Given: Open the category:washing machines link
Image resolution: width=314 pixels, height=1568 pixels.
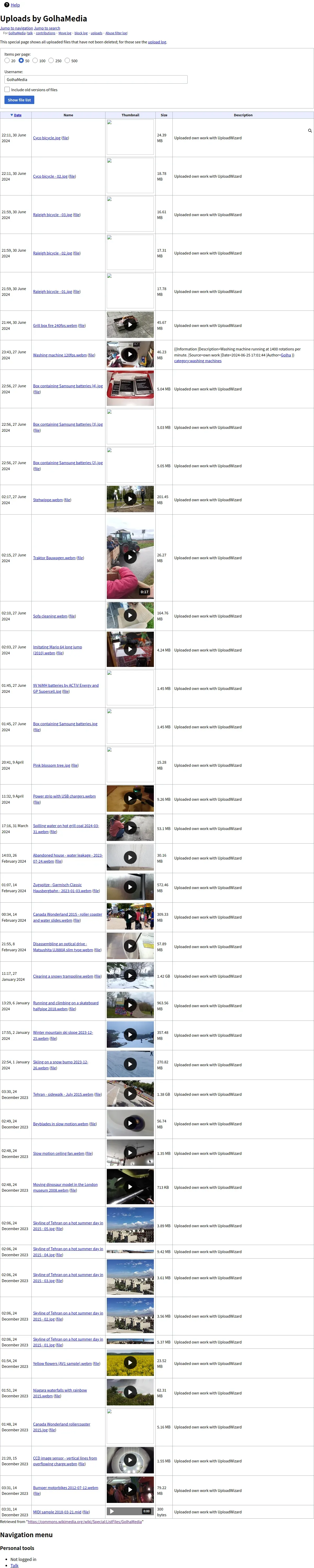Looking at the screenshot, I should click(198, 361).
